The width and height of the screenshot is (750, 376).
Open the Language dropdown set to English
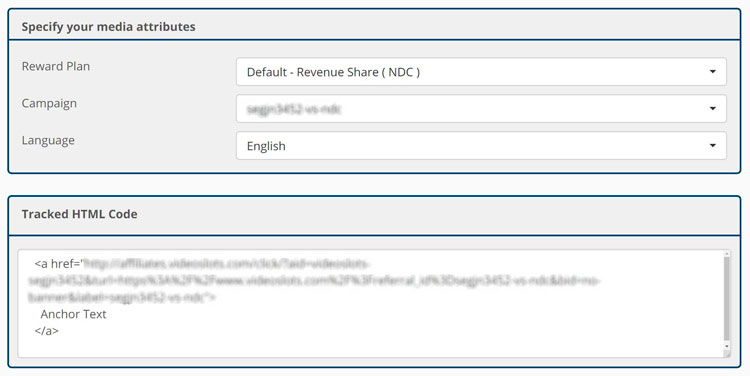(x=481, y=146)
